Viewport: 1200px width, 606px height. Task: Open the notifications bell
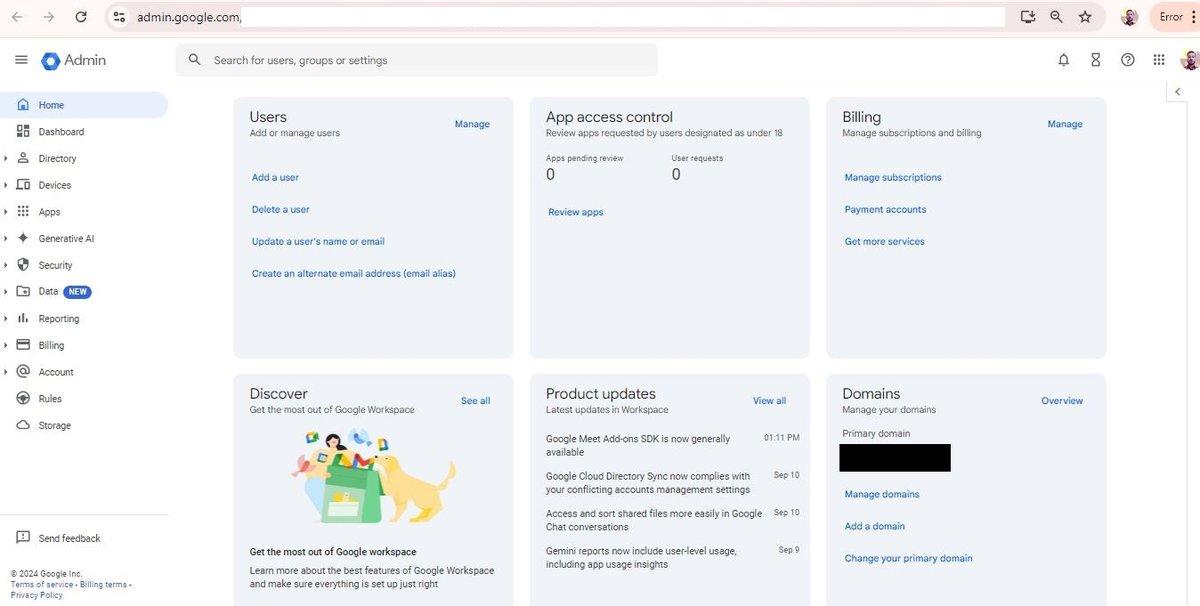tap(1064, 60)
